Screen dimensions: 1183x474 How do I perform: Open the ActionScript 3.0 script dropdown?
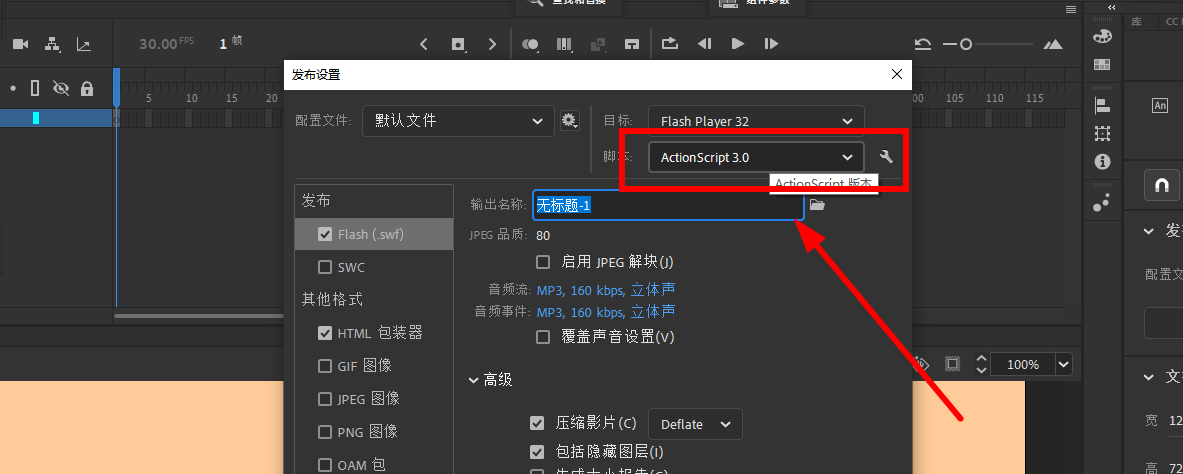(x=756, y=157)
